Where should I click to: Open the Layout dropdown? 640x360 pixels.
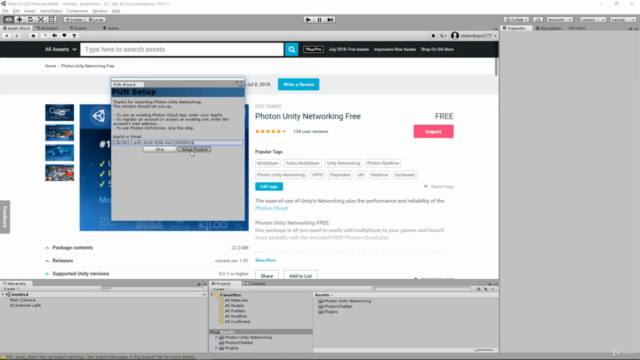coord(622,20)
